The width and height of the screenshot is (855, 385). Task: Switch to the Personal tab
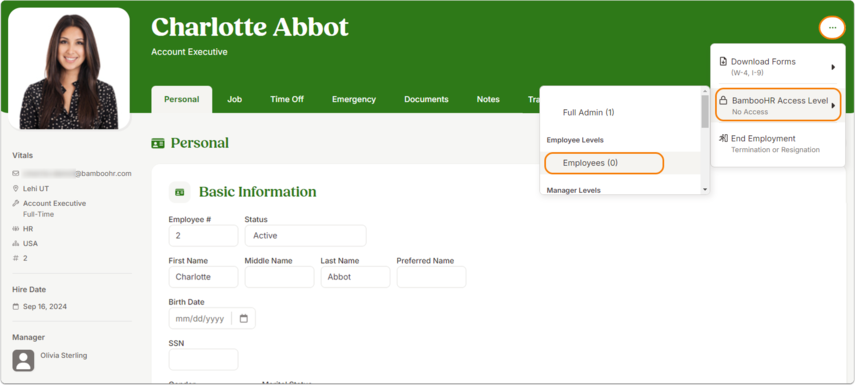coord(182,99)
